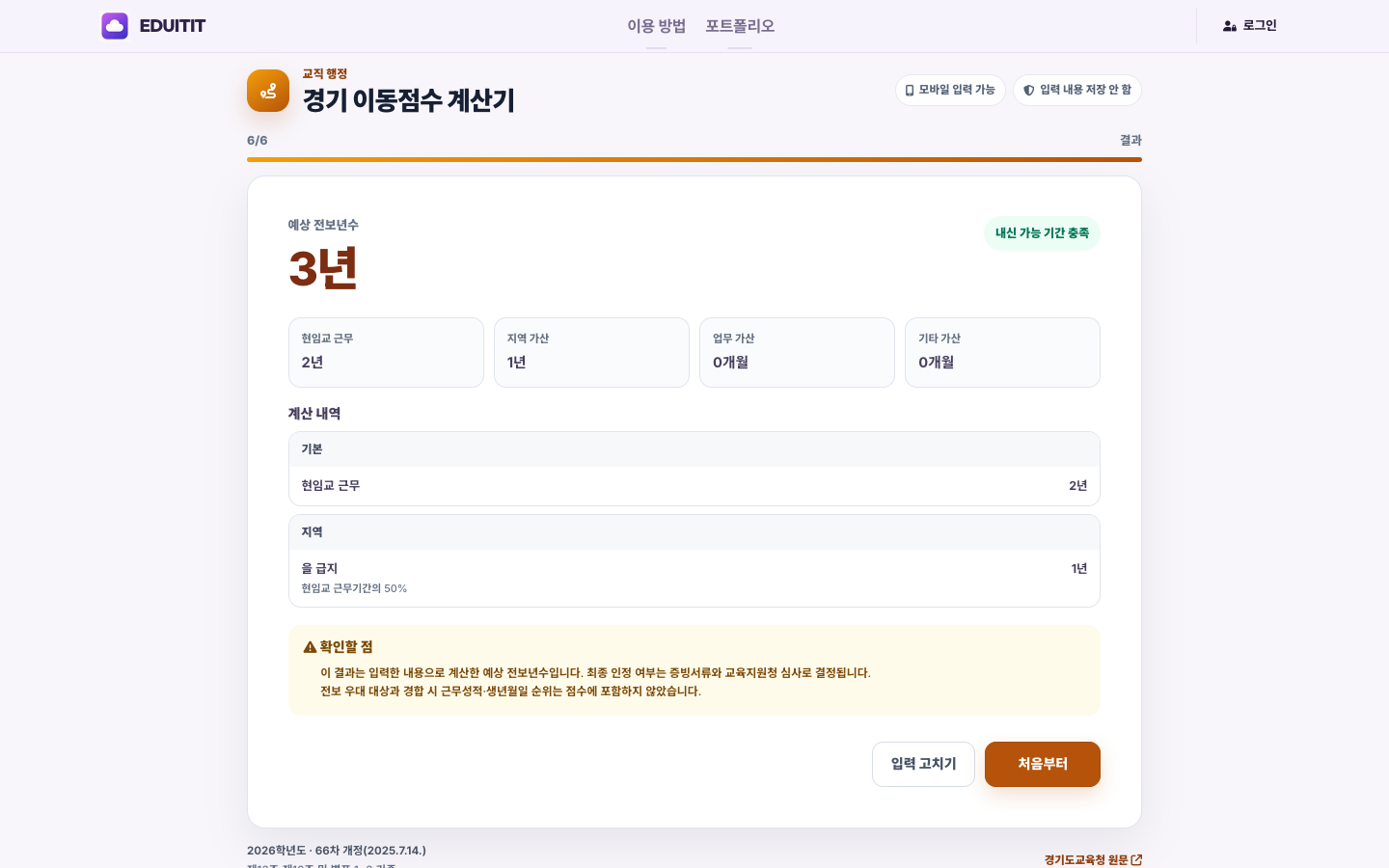1389x868 pixels.
Task: Click the orange calculator app icon
Action: pyautogui.click(x=268, y=91)
